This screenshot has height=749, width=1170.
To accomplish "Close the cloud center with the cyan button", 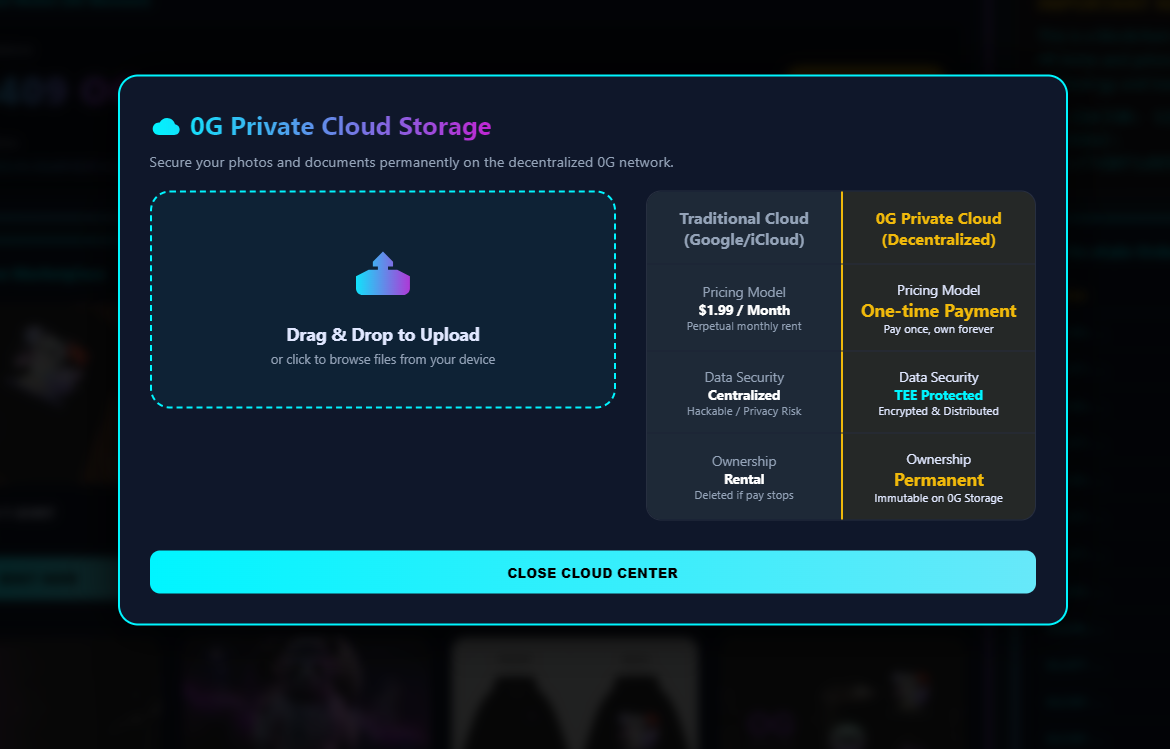I will click(x=592, y=572).
